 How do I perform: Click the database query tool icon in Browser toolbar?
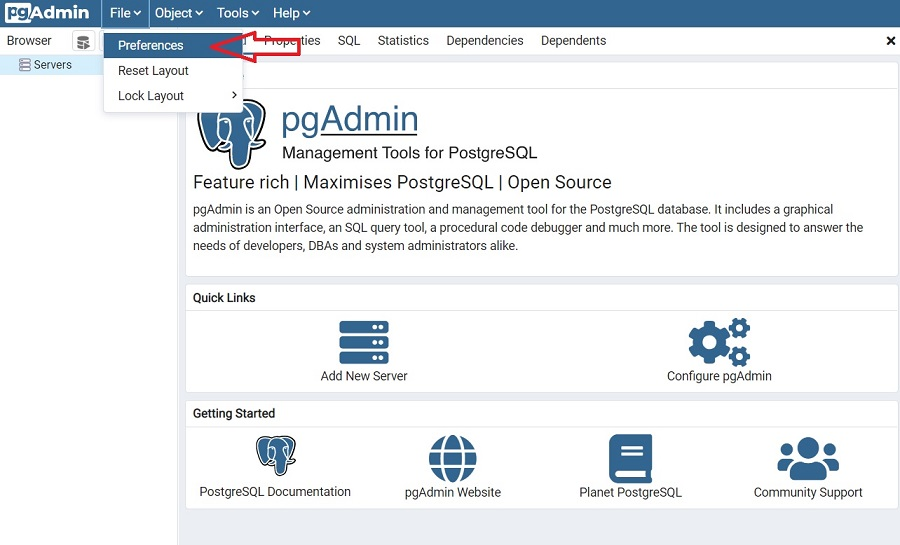click(x=83, y=41)
